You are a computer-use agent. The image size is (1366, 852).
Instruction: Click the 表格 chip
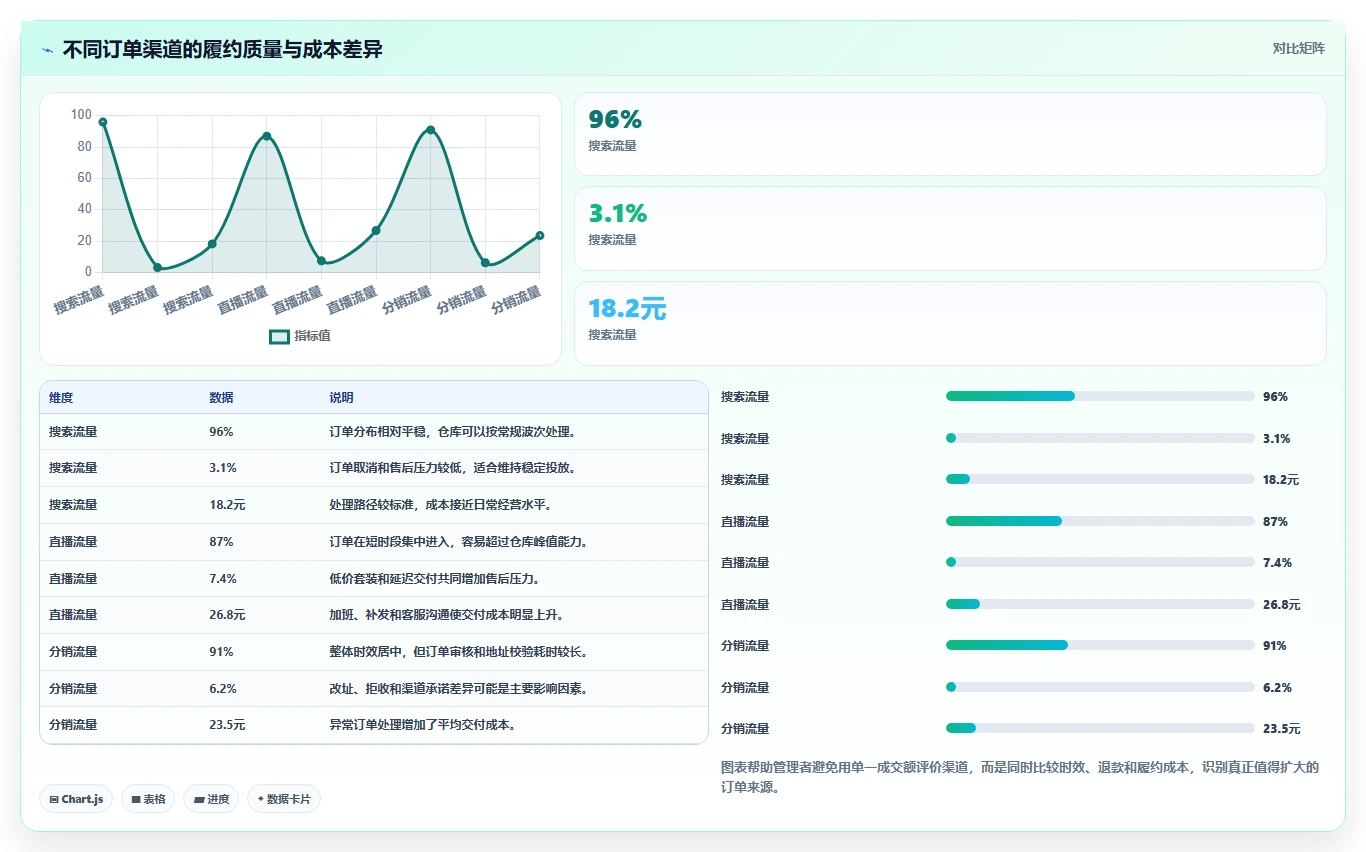(x=148, y=799)
